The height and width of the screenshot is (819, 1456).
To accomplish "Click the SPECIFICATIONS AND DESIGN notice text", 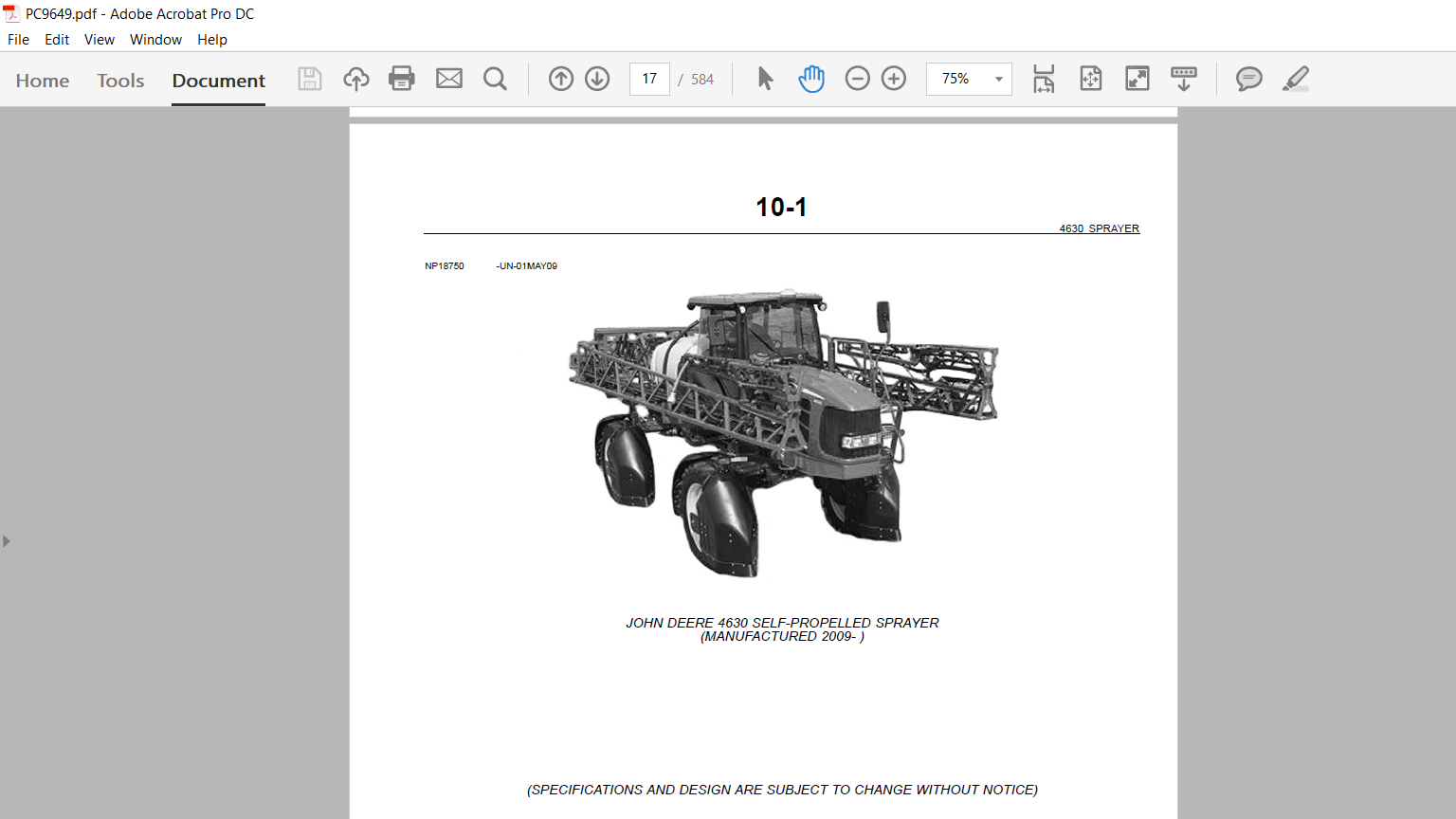I will pos(782,790).
